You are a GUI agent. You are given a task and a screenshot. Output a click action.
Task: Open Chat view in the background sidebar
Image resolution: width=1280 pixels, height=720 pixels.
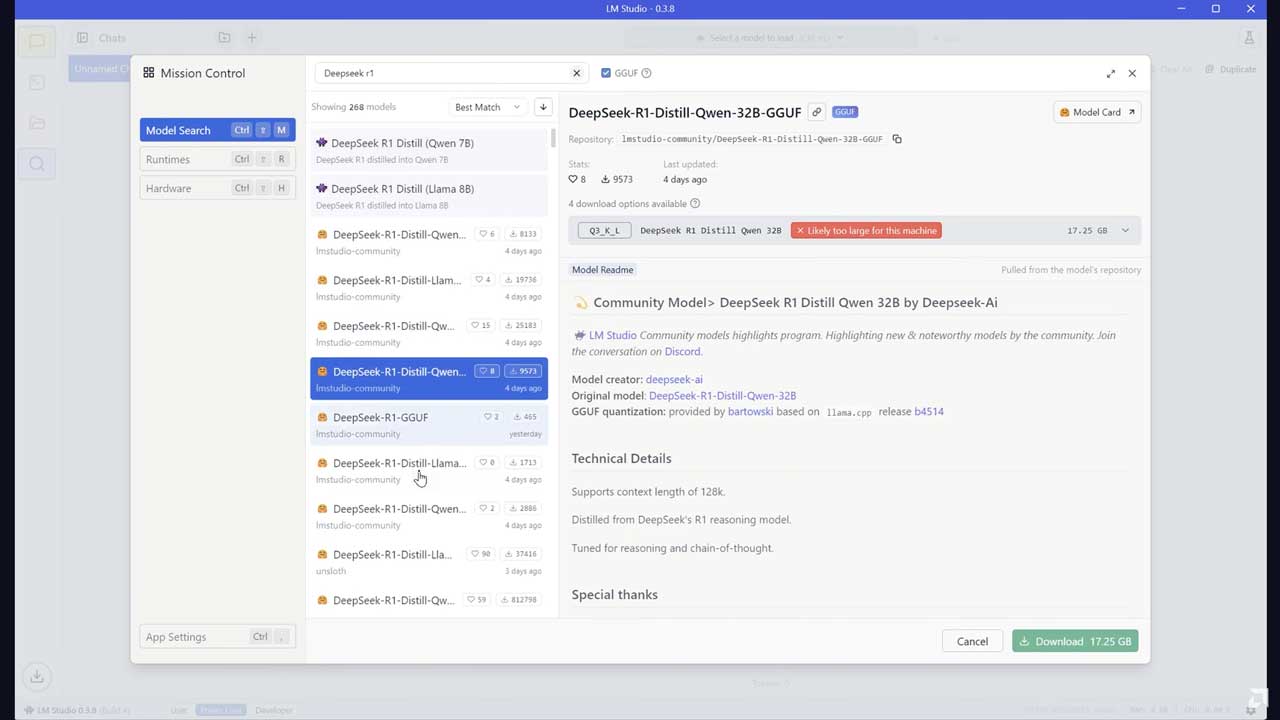[37, 41]
